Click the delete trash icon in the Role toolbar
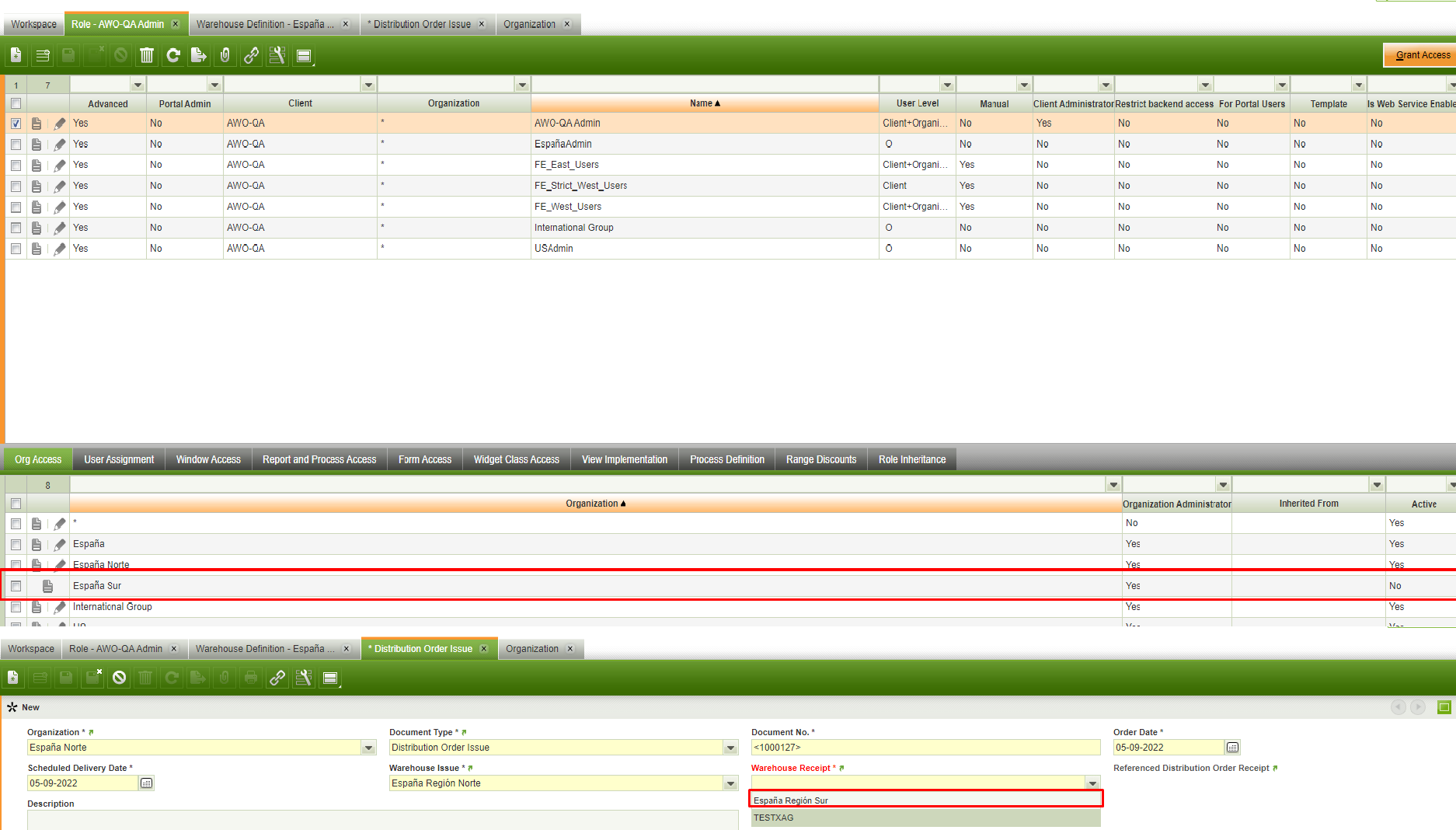This screenshot has width=1456, height=830. point(147,55)
